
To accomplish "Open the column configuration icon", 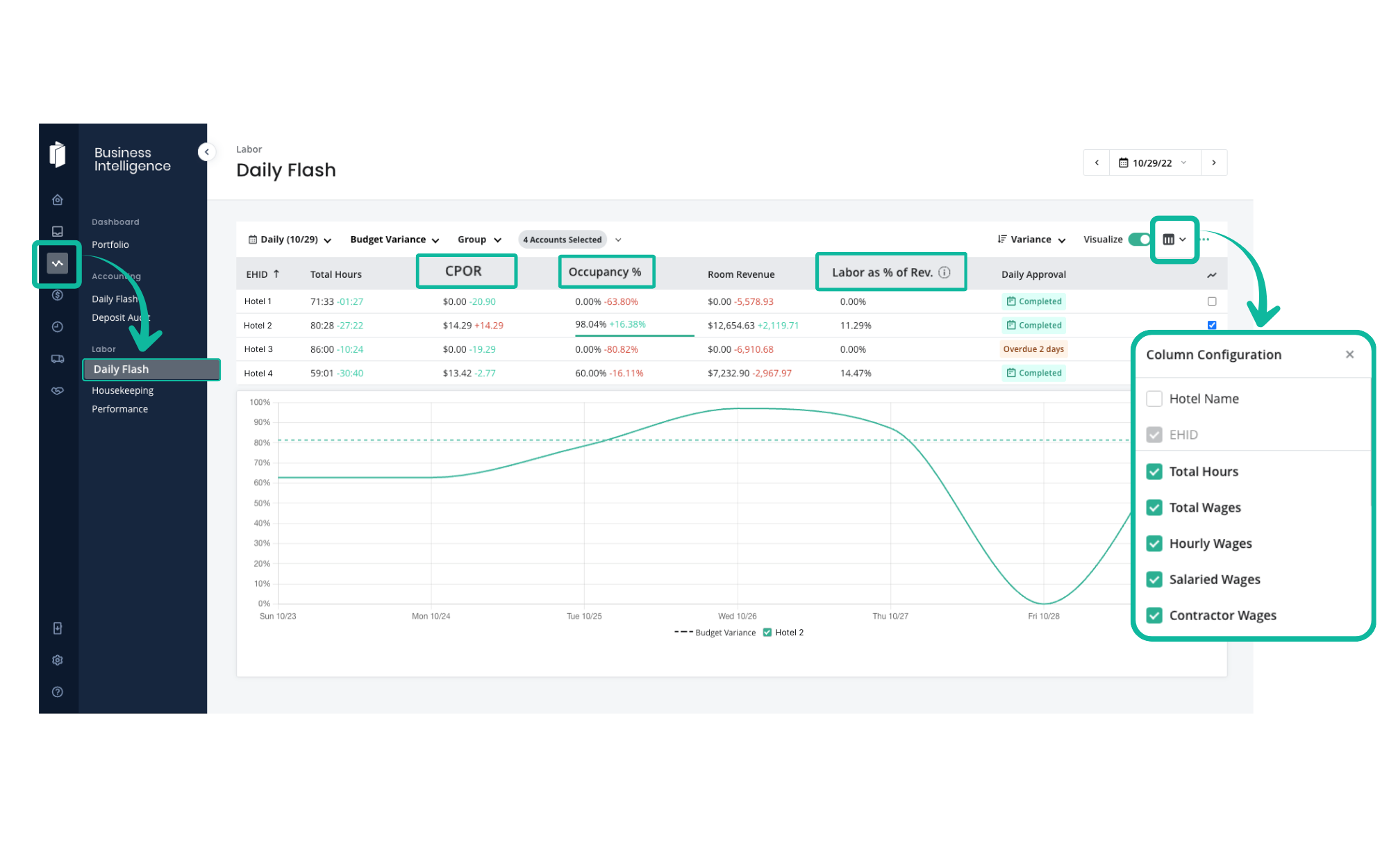I will coord(1174,240).
